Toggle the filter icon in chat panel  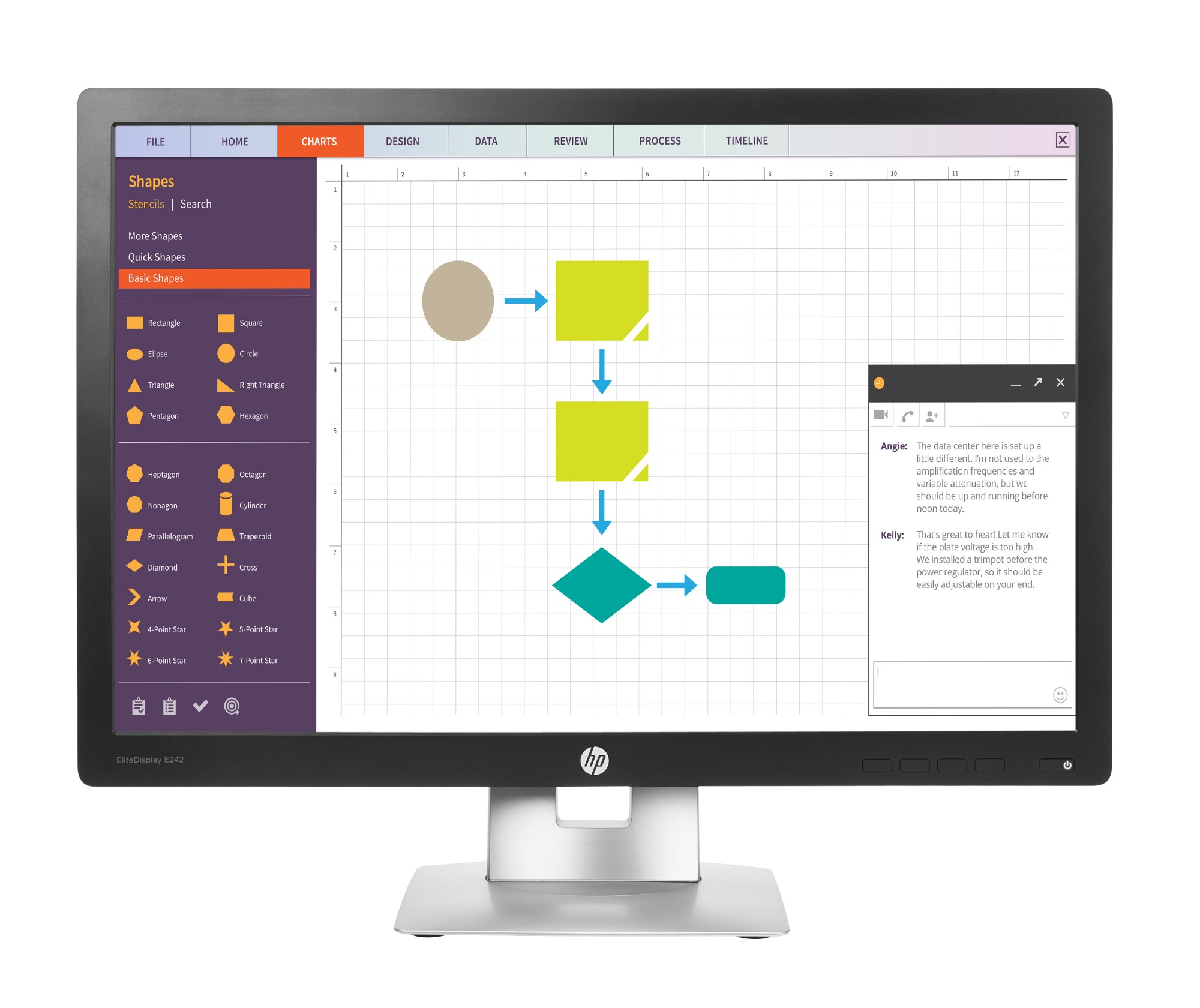coord(1065,414)
